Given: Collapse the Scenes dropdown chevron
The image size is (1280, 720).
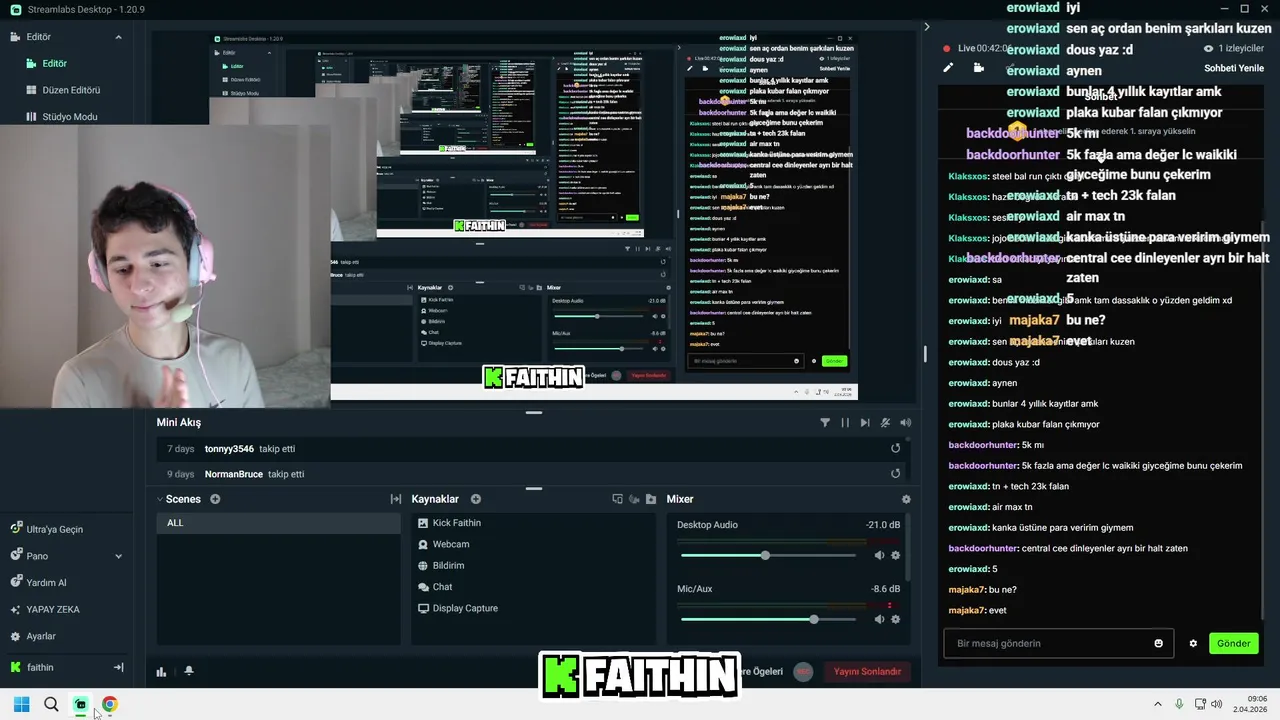Looking at the screenshot, I should coord(160,499).
